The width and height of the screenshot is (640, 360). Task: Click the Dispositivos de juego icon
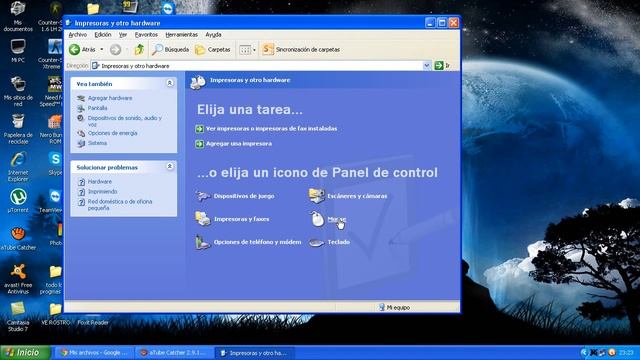pyautogui.click(x=202, y=196)
